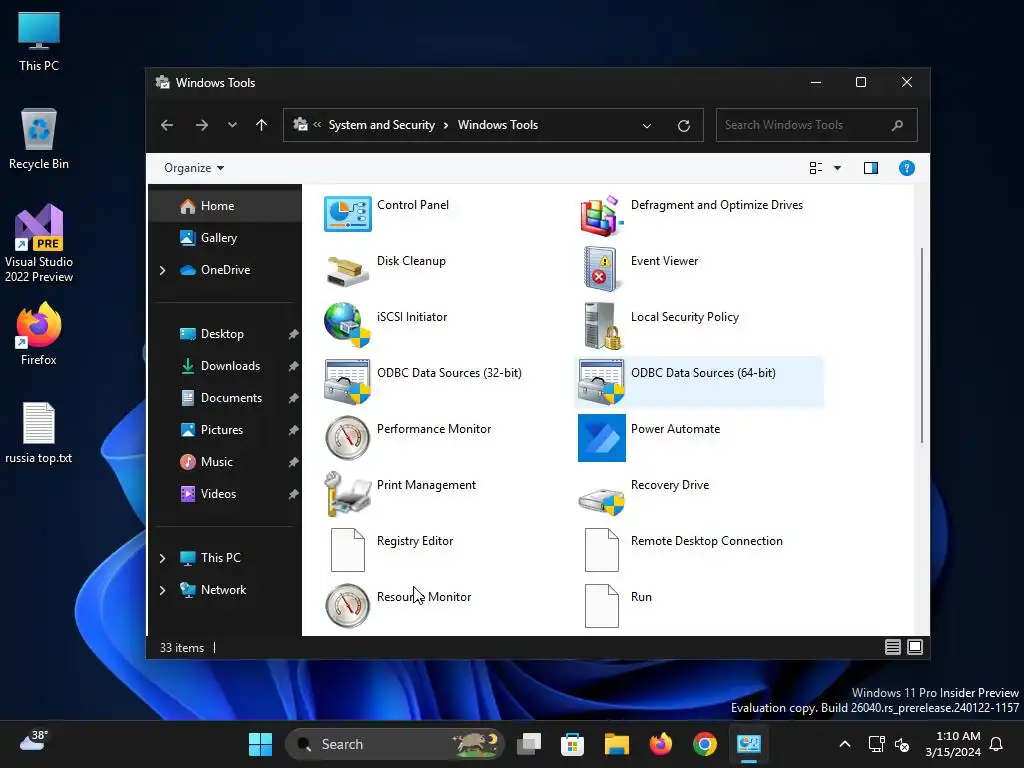Select the russia top.txt file

click(39, 432)
